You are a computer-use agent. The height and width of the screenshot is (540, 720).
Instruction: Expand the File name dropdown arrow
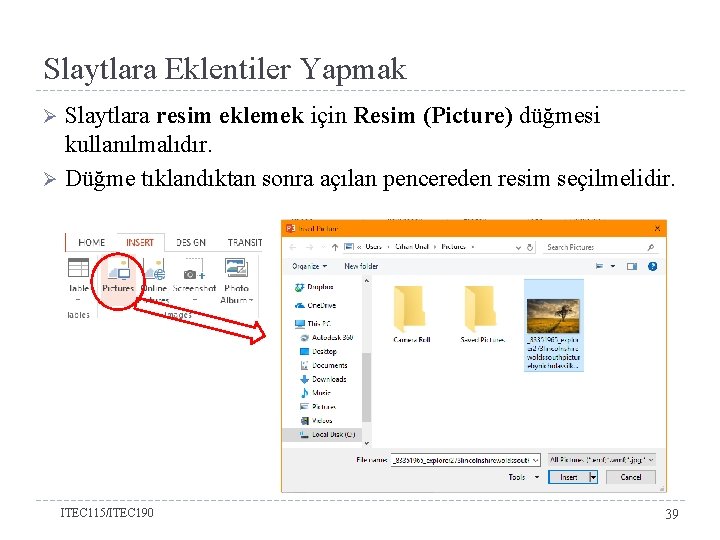[535, 460]
